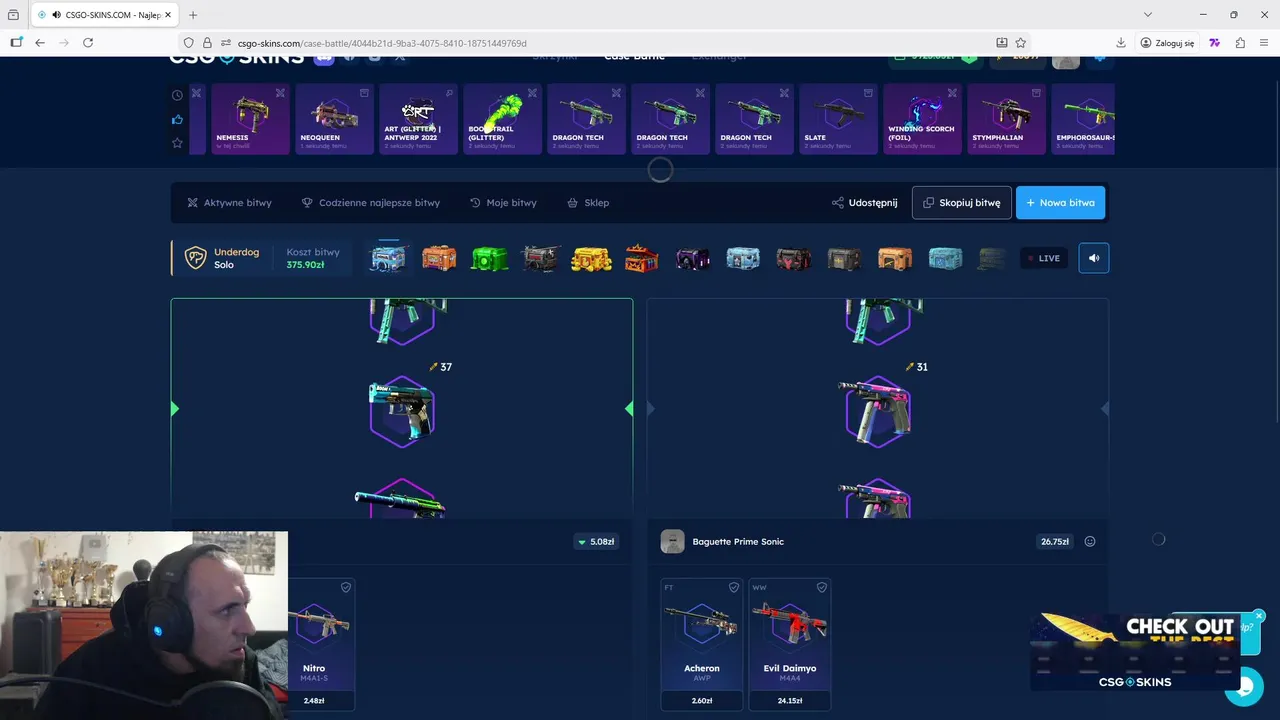Select the golden treasure chest case icon
Viewport: 1280px width, 720px height.
pyautogui.click(x=591, y=258)
